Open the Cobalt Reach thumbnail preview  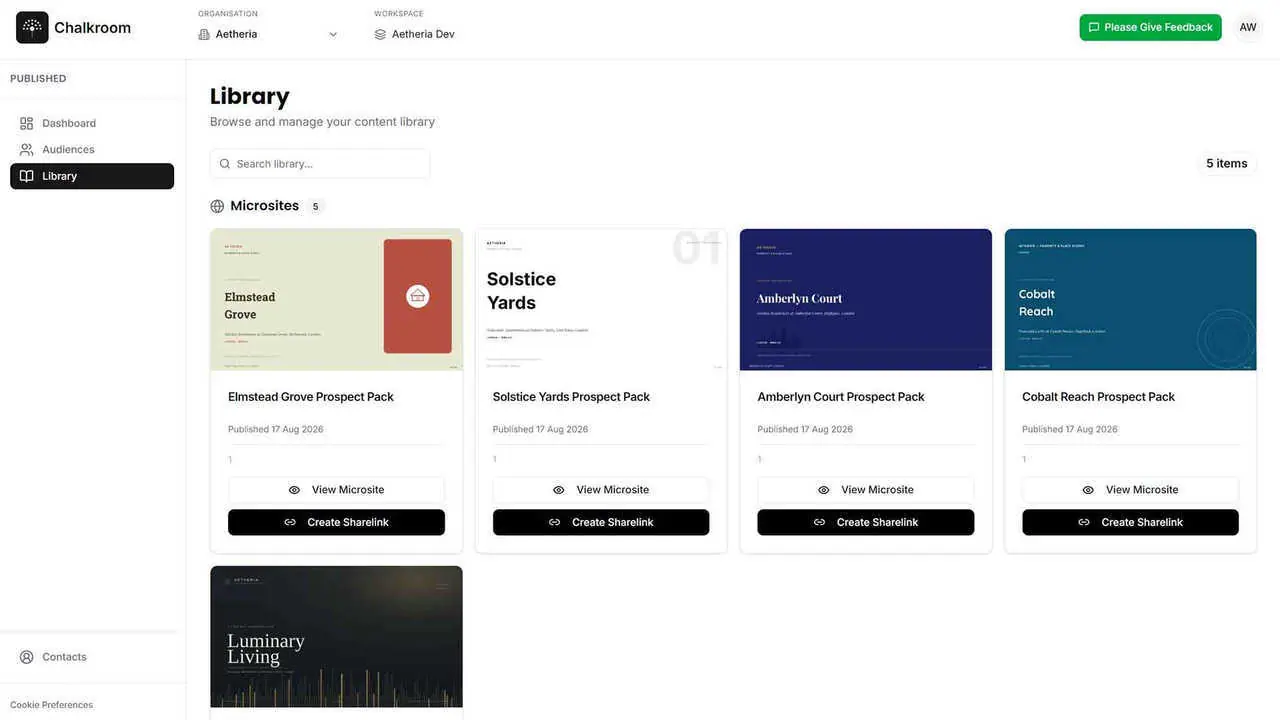pos(1131,300)
